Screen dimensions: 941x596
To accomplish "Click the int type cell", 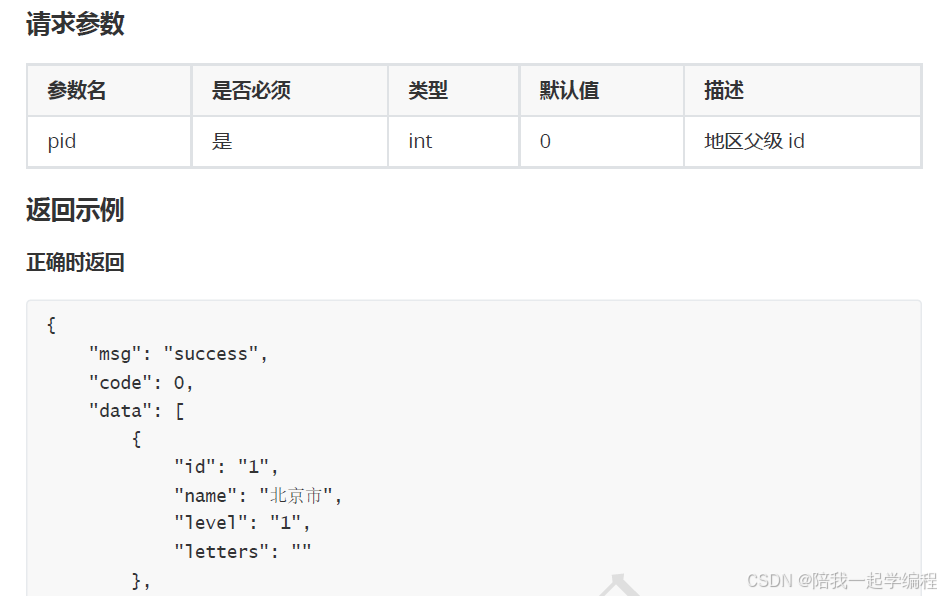I will 419,141.
